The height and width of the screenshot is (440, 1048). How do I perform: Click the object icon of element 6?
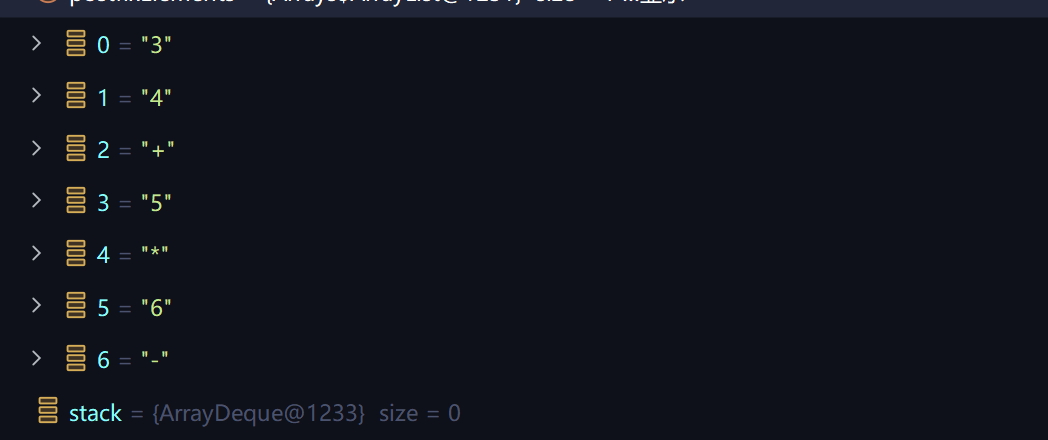click(76, 358)
